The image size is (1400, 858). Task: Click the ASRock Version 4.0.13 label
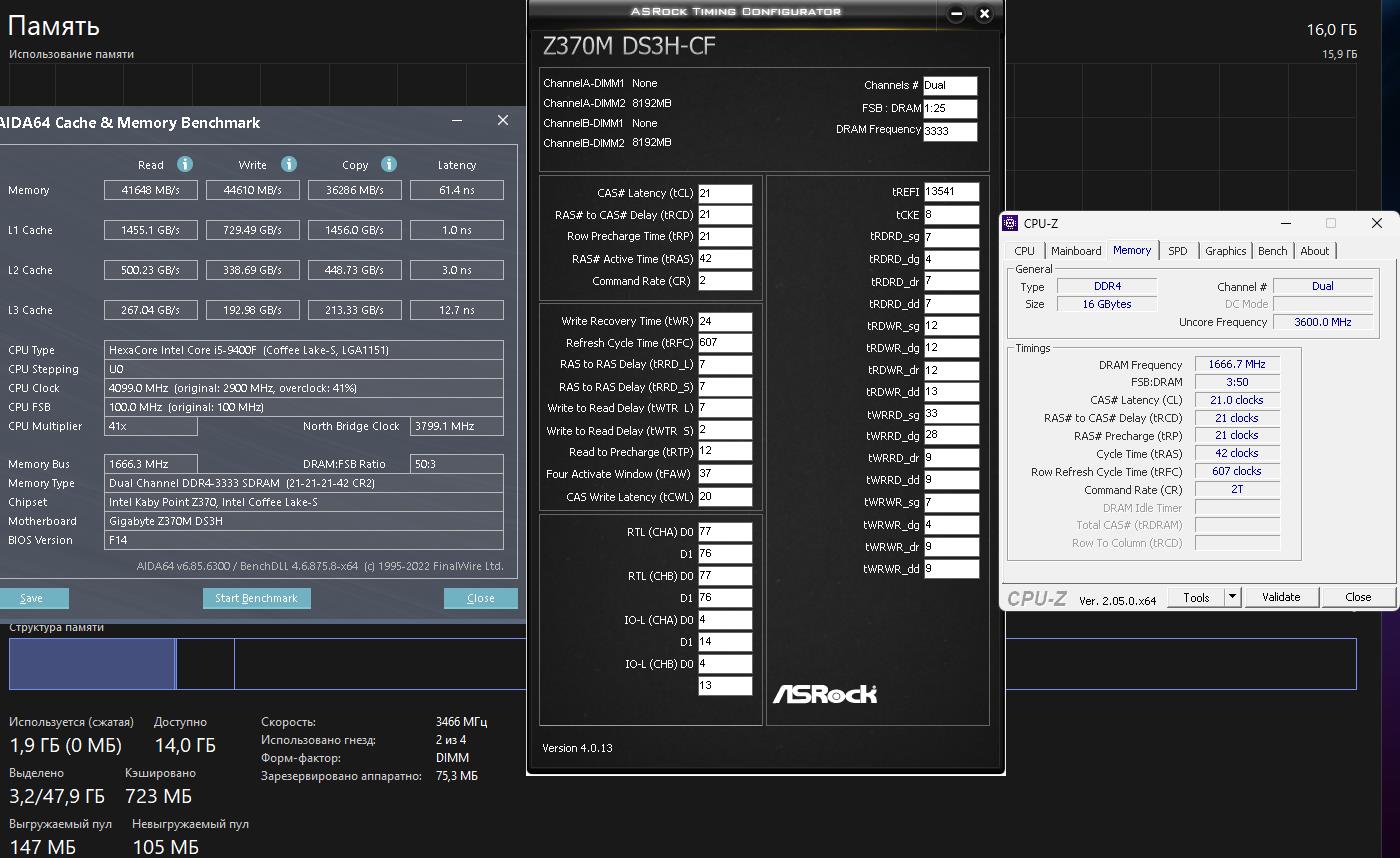click(x=577, y=748)
